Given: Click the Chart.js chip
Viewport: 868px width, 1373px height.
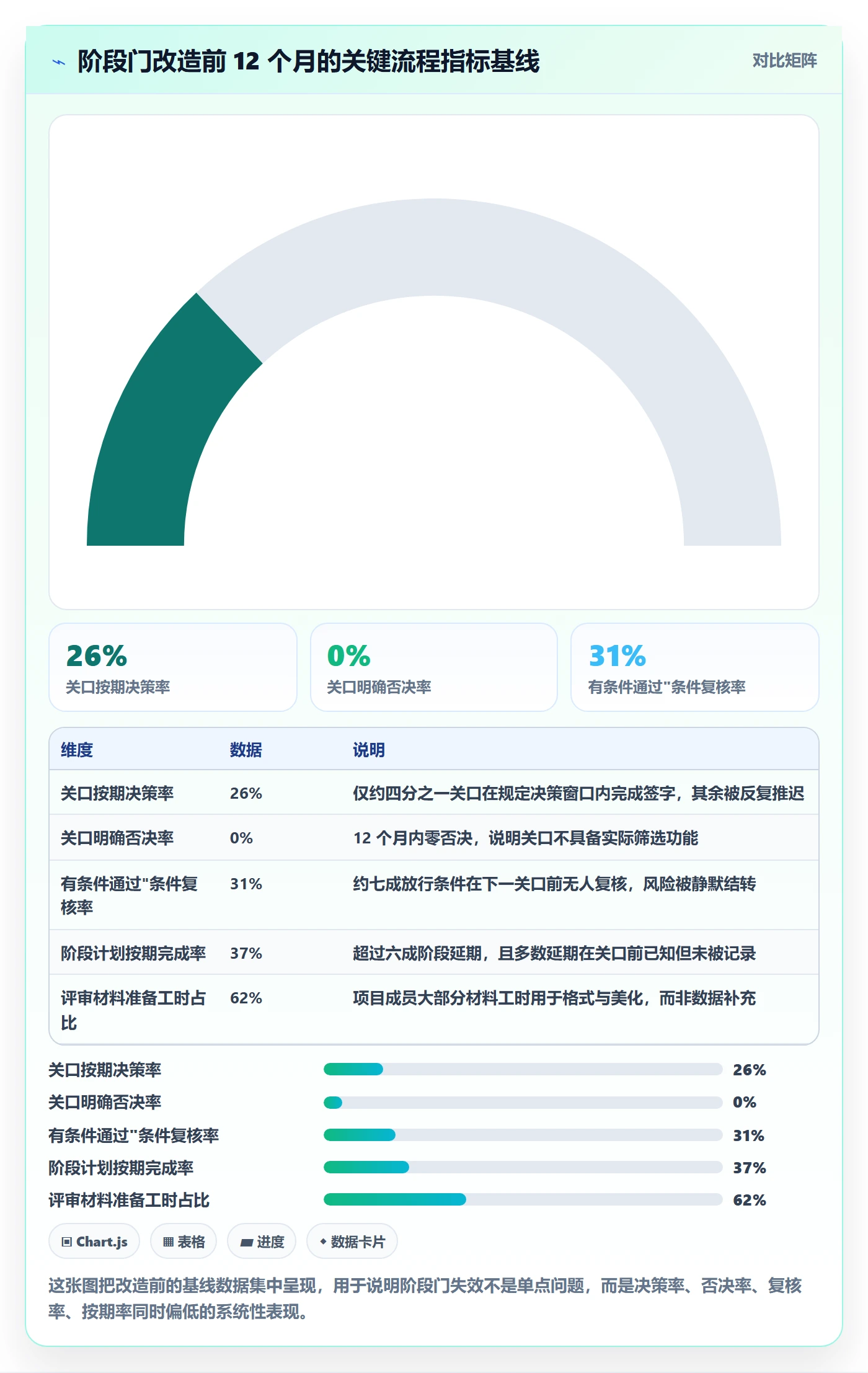Looking at the screenshot, I should pyautogui.click(x=94, y=1242).
